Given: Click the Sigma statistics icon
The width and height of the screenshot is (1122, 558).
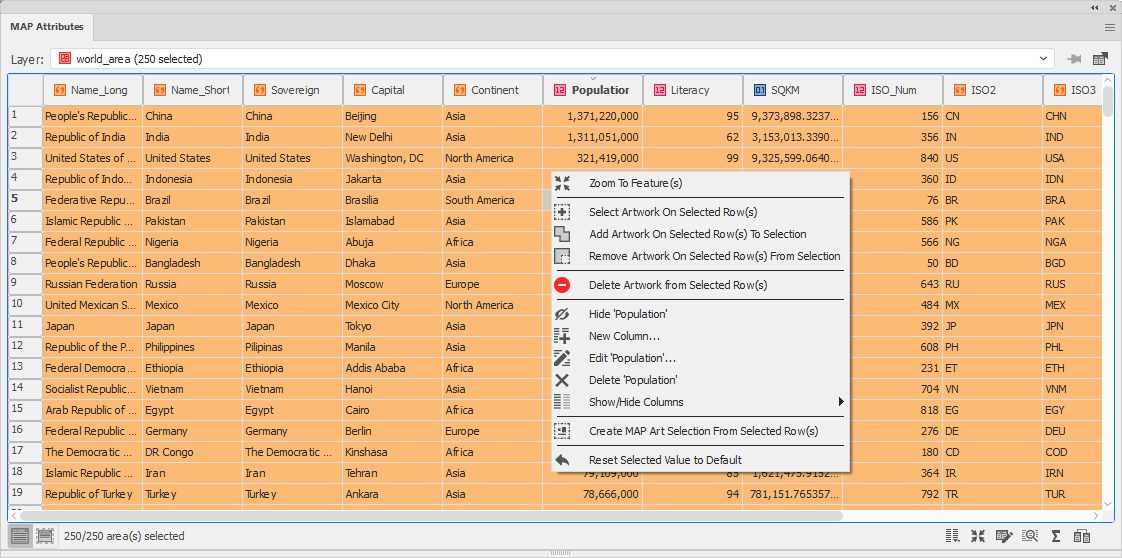Looking at the screenshot, I should tap(1055, 536).
